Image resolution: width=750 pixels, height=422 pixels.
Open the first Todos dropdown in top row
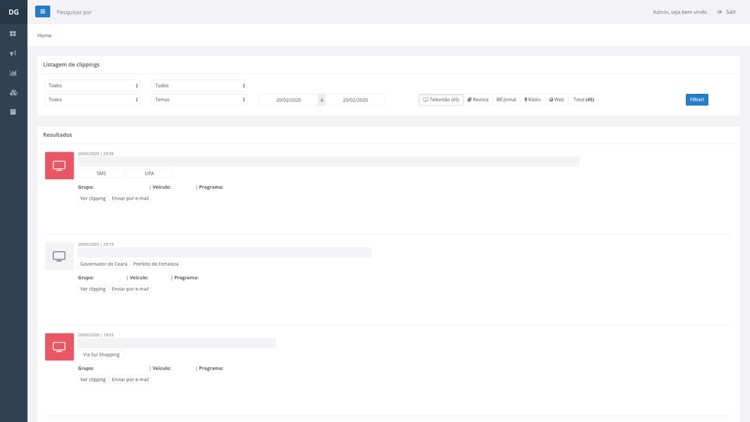[92, 86]
